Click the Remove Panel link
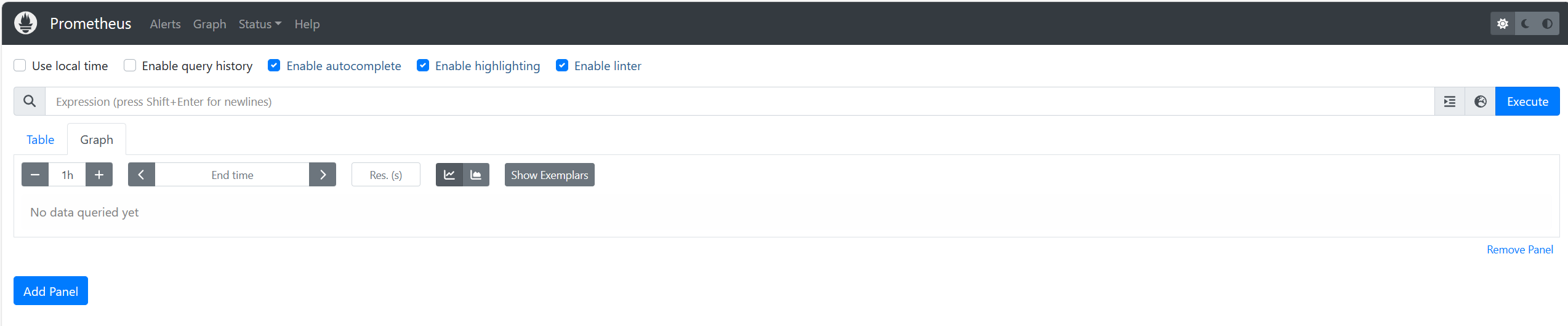 (1519, 250)
